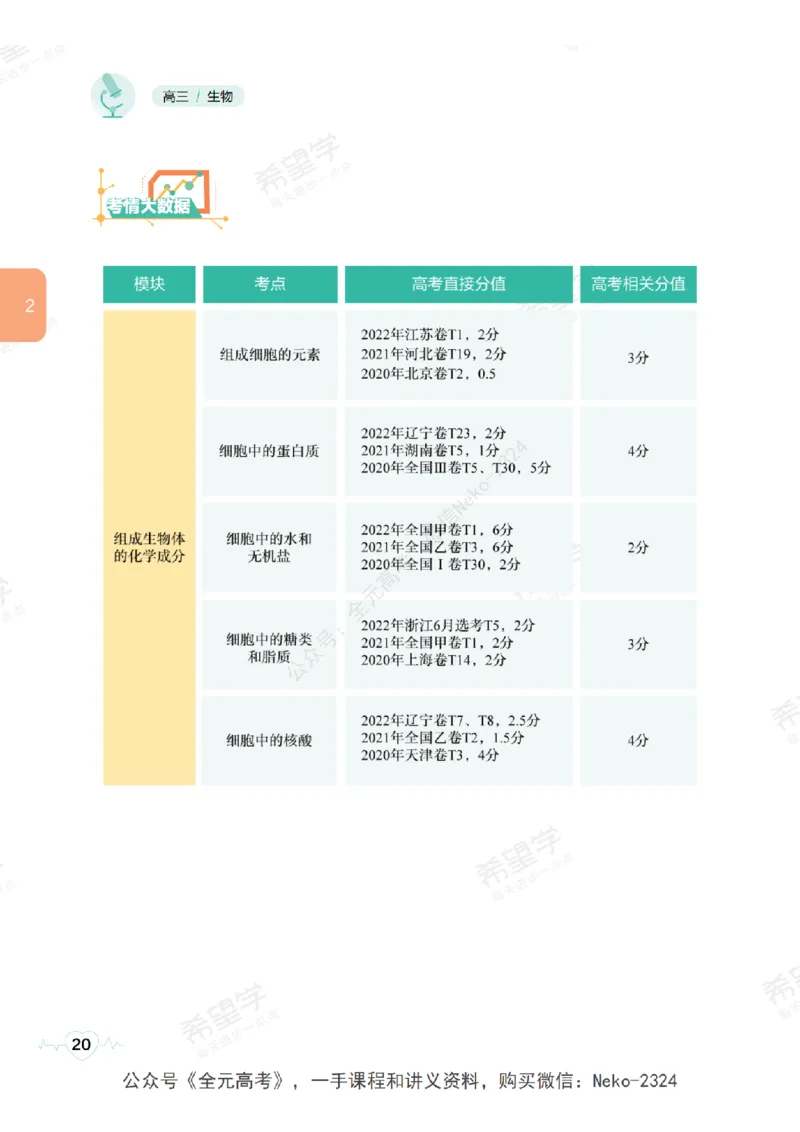Image resolution: width=800 pixels, height=1132 pixels.
Task: Select the 组成生物体的化学成分 module cell
Action: point(148,547)
